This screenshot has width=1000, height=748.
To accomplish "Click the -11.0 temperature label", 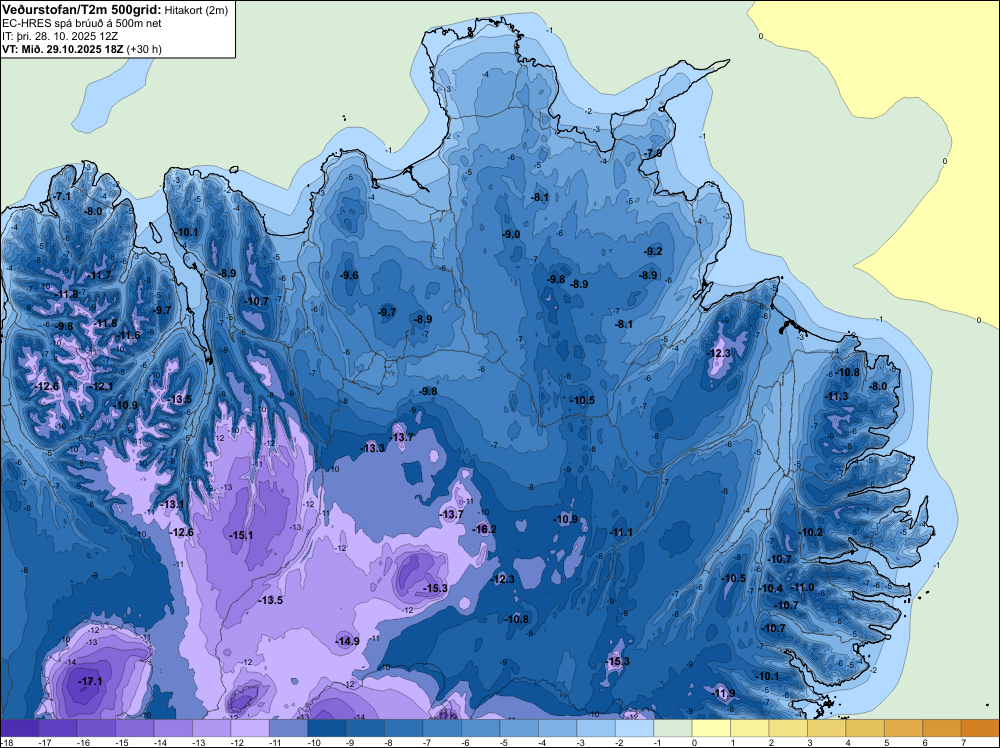I will click(x=802, y=587).
